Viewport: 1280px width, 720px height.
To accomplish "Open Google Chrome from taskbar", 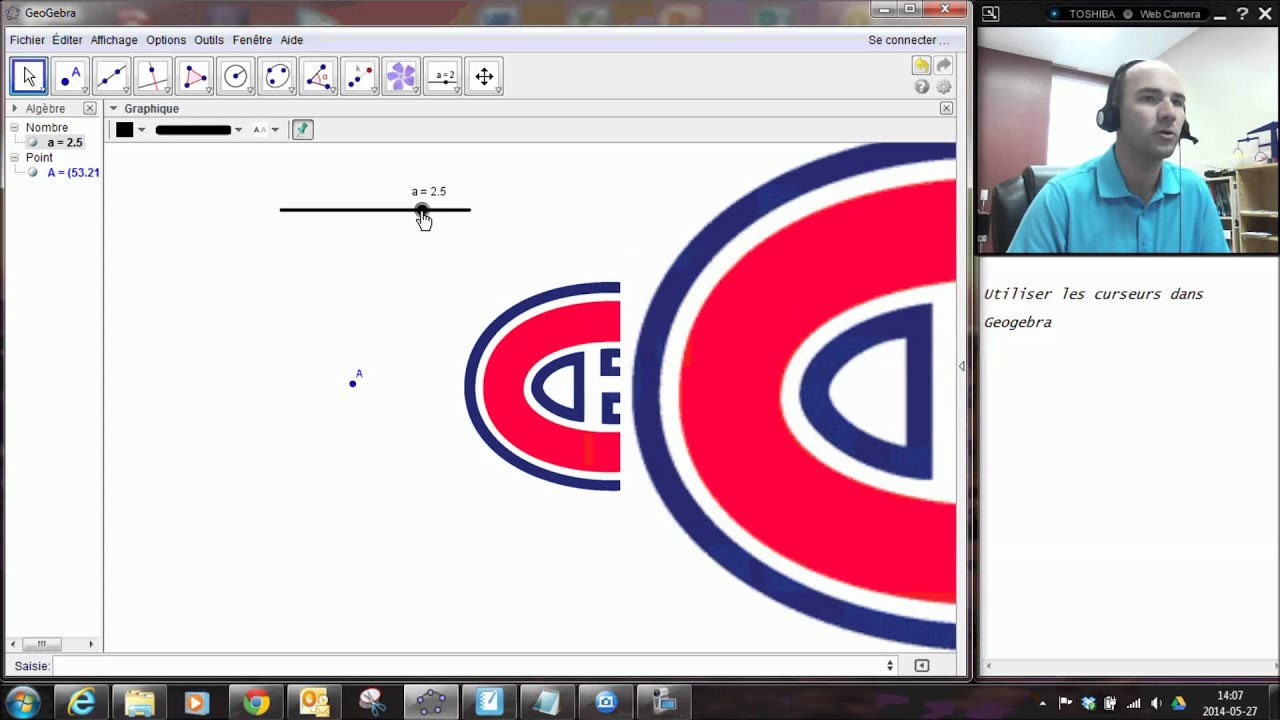I will 255,702.
